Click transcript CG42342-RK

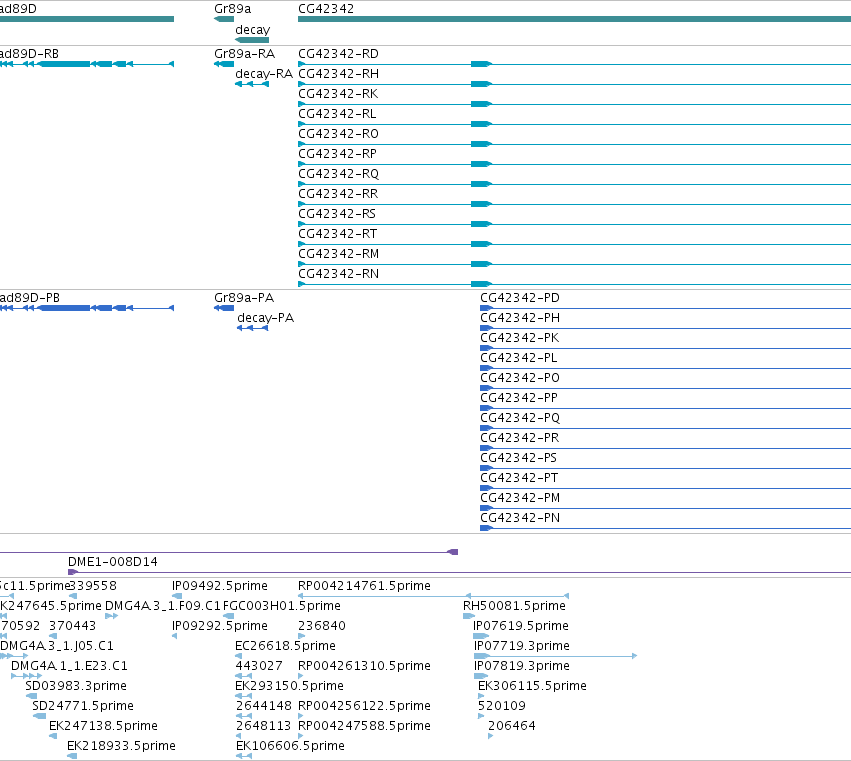pos(338,94)
